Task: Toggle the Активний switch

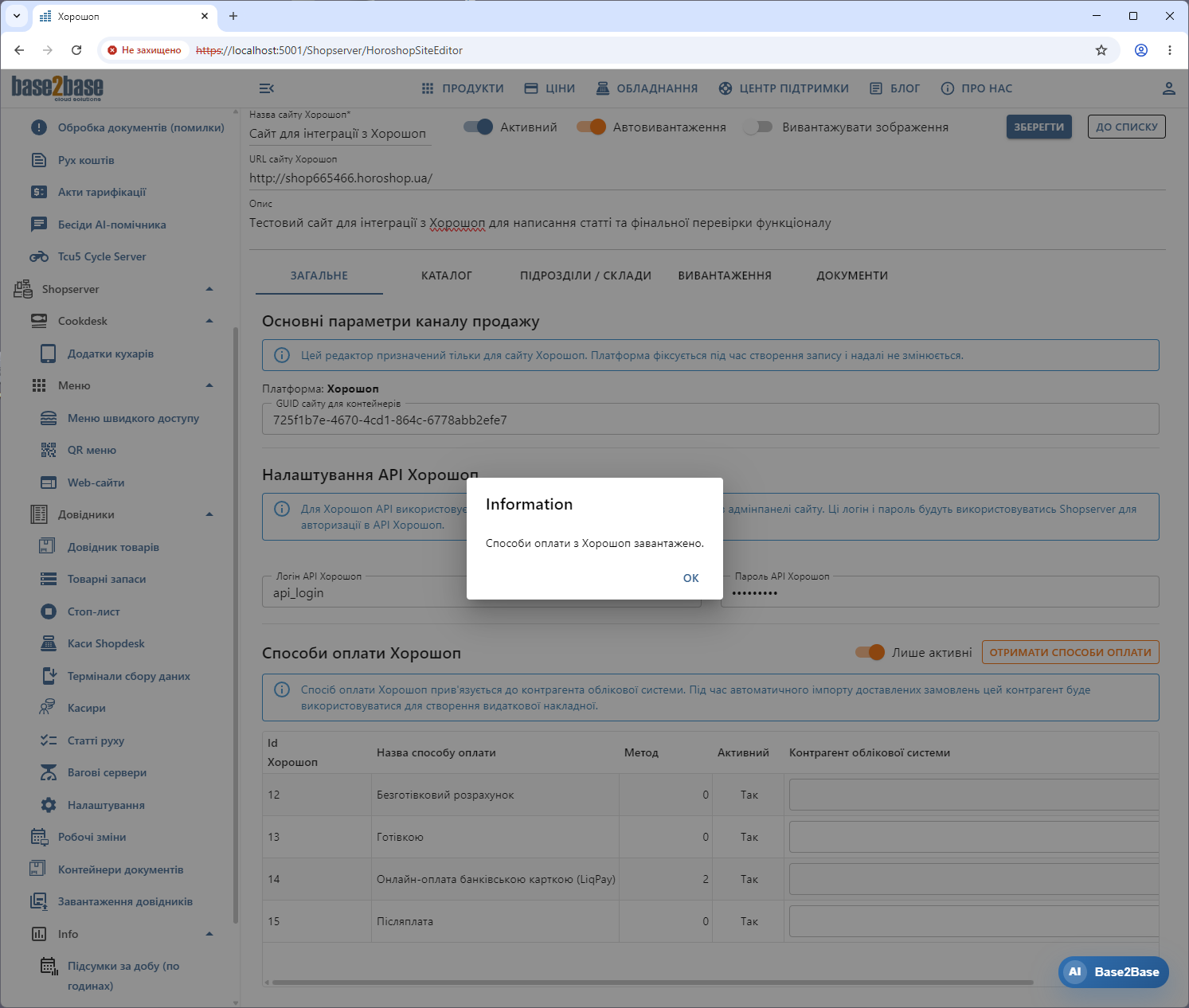Action: pos(479,127)
